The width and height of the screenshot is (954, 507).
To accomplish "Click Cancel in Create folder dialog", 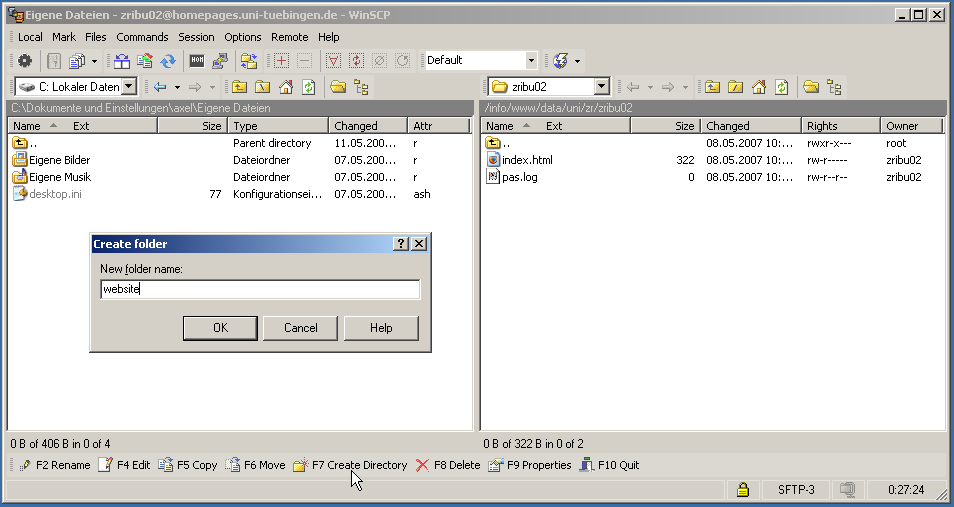I will point(301,328).
